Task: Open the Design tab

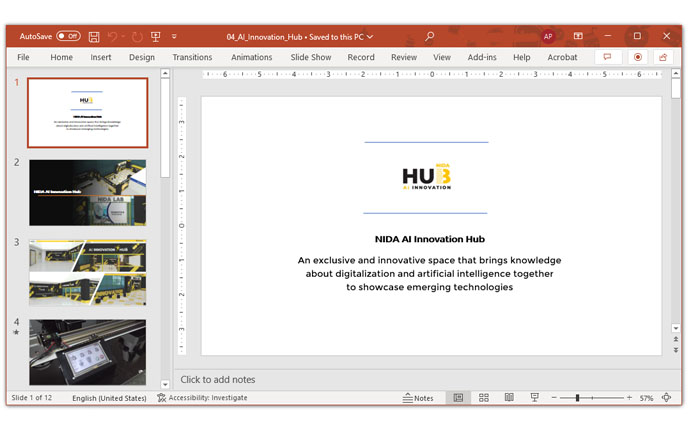Action: [x=142, y=57]
